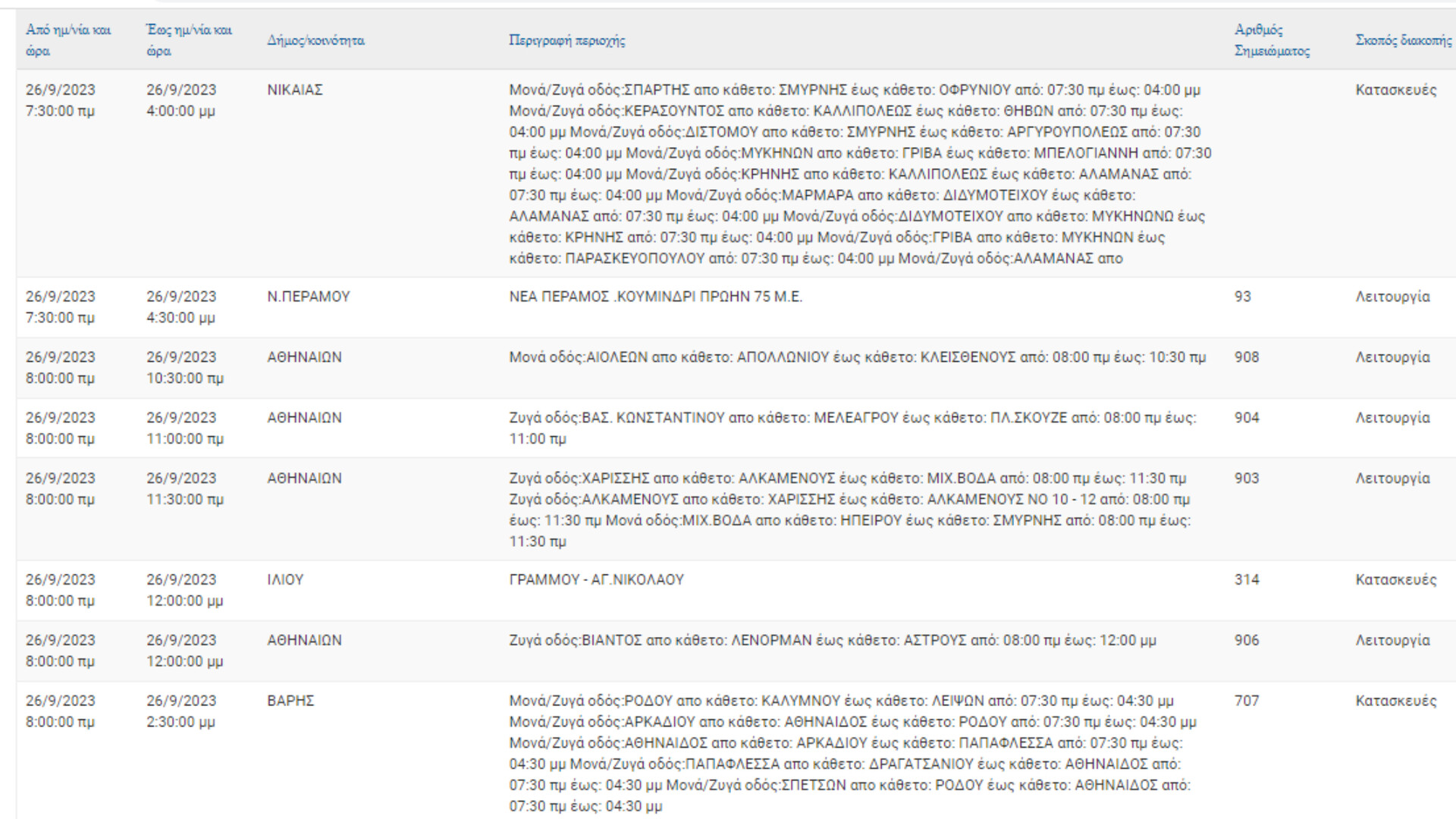The height and width of the screenshot is (819, 1456).
Task: Click the 'Περιγραφή περιοχής' column header
Action: click(567, 40)
